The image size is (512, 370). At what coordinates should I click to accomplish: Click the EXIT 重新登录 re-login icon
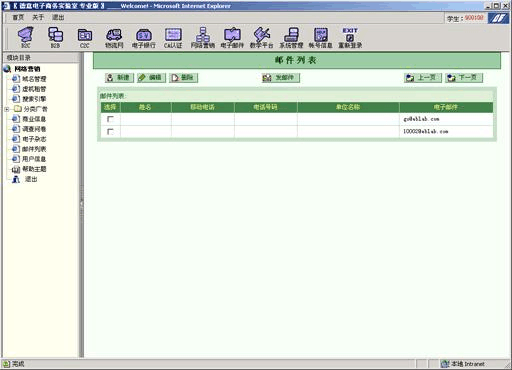[350, 37]
